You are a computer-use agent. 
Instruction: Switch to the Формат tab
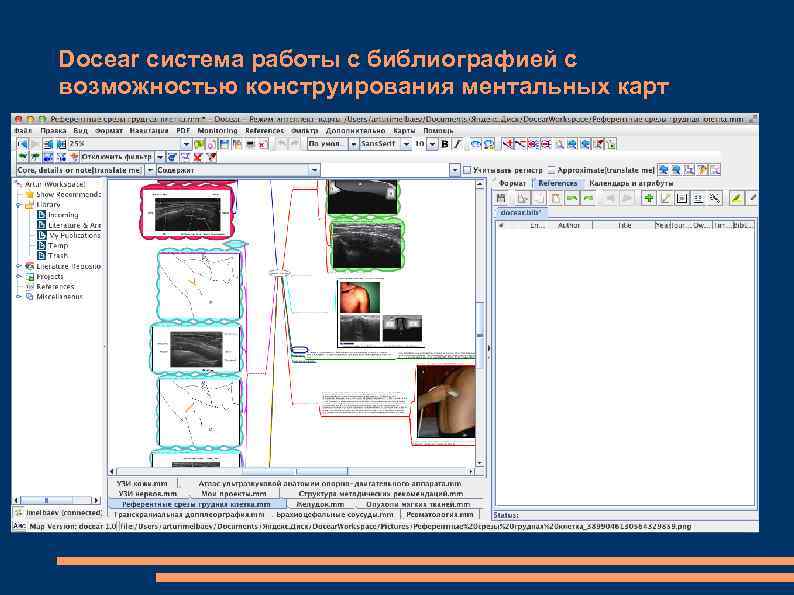[x=512, y=183]
